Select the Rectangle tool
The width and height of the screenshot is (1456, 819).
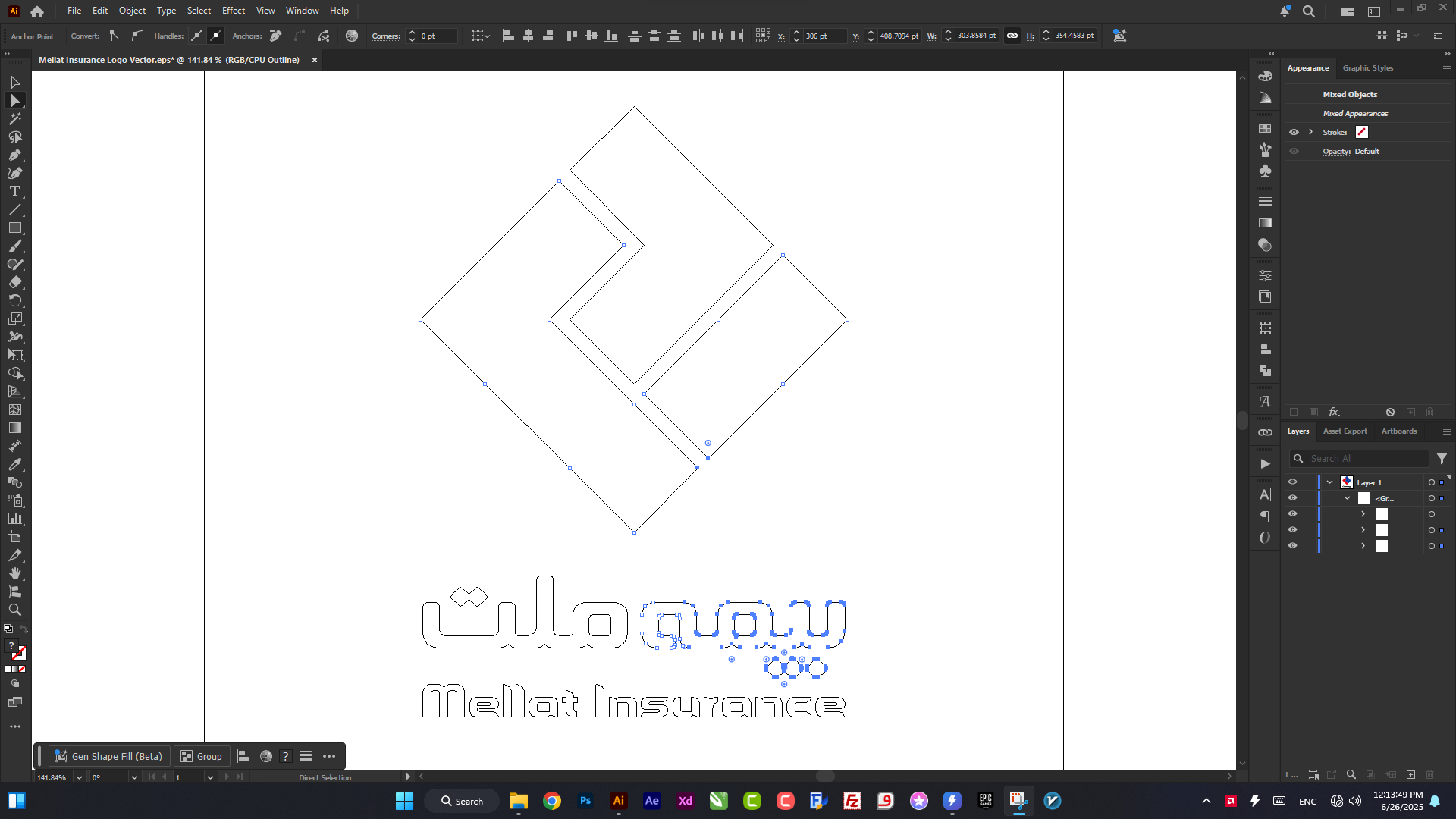click(x=15, y=228)
